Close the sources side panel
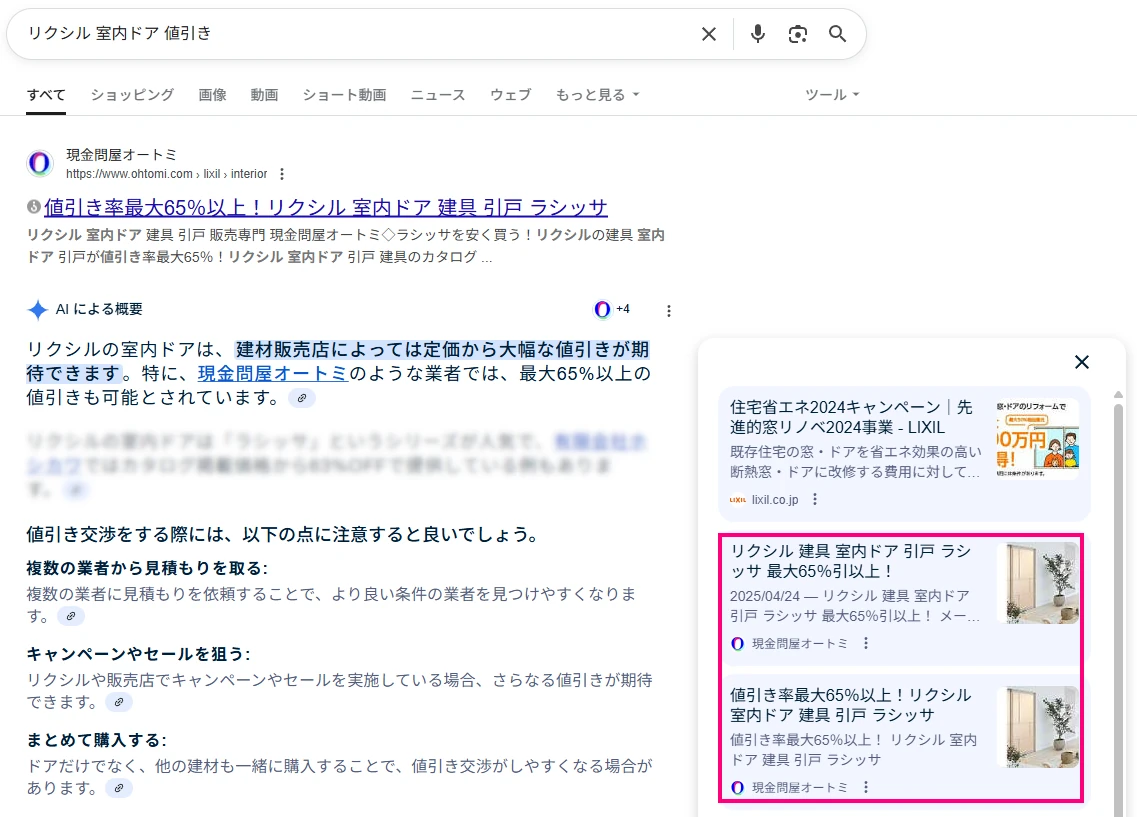This screenshot has width=1137, height=817. click(x=1081, y=362)
